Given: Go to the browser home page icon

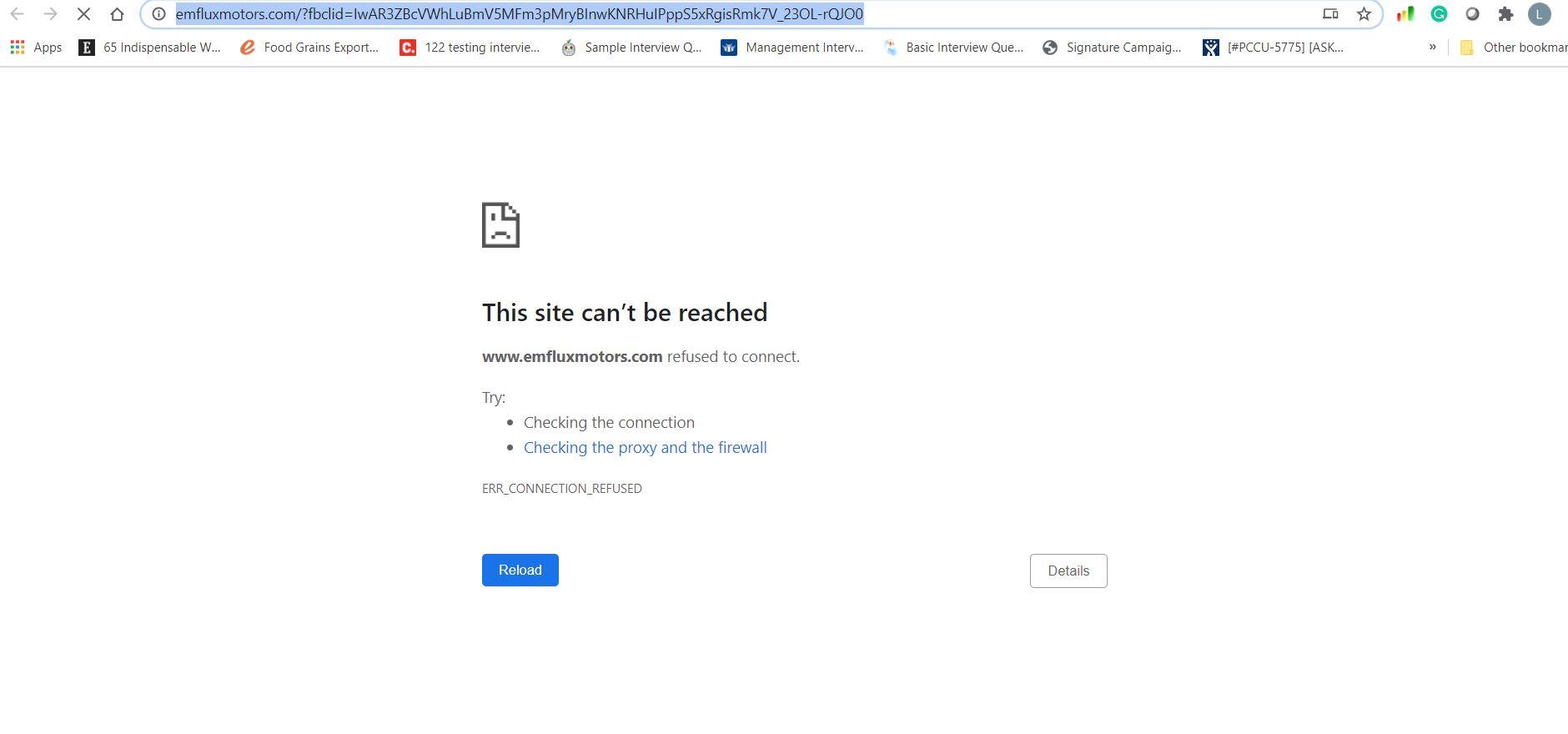Looking at the screenshot, I should (x=117, y=14).
